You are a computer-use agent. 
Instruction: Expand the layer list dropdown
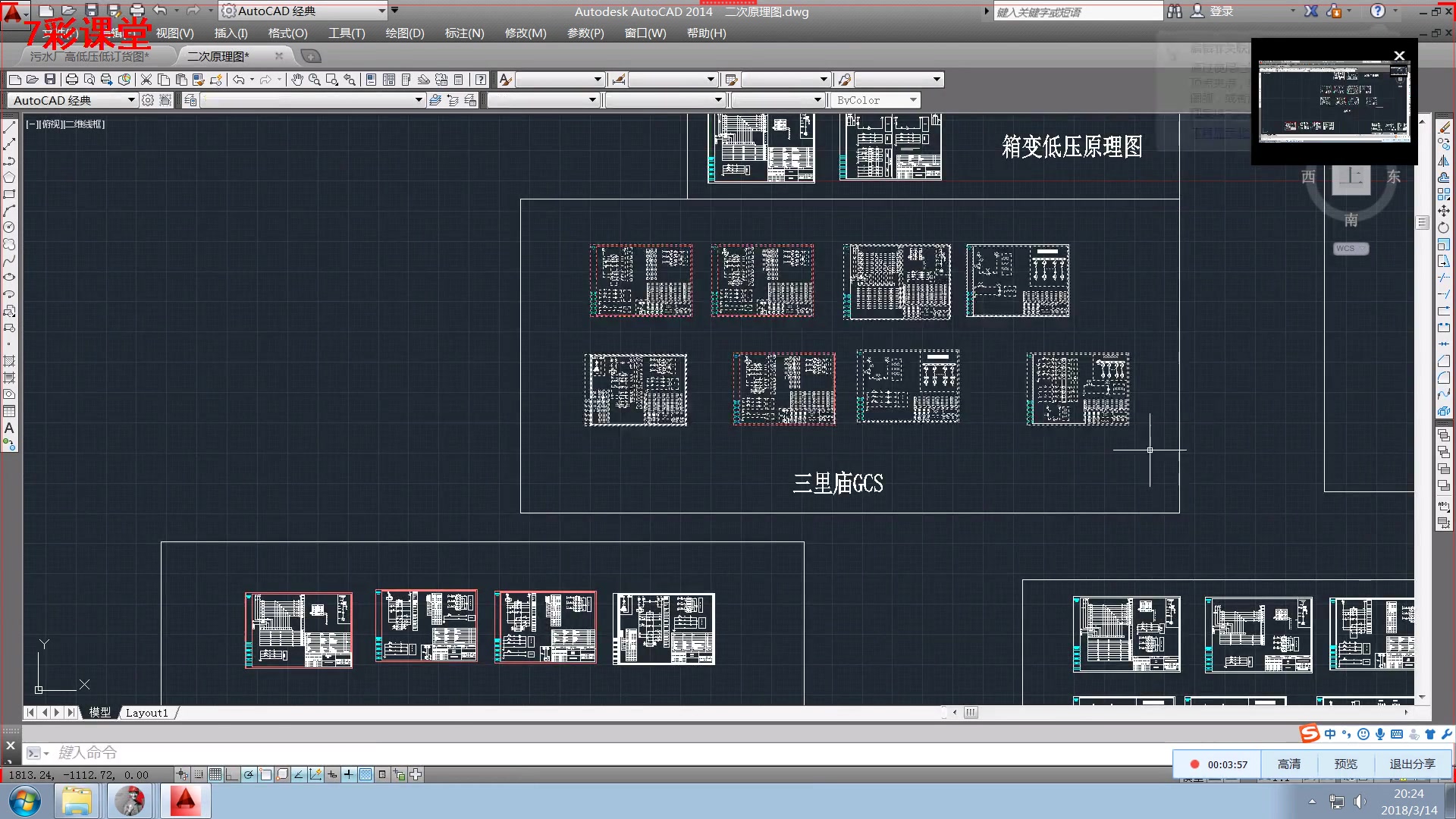click(418, 100)
